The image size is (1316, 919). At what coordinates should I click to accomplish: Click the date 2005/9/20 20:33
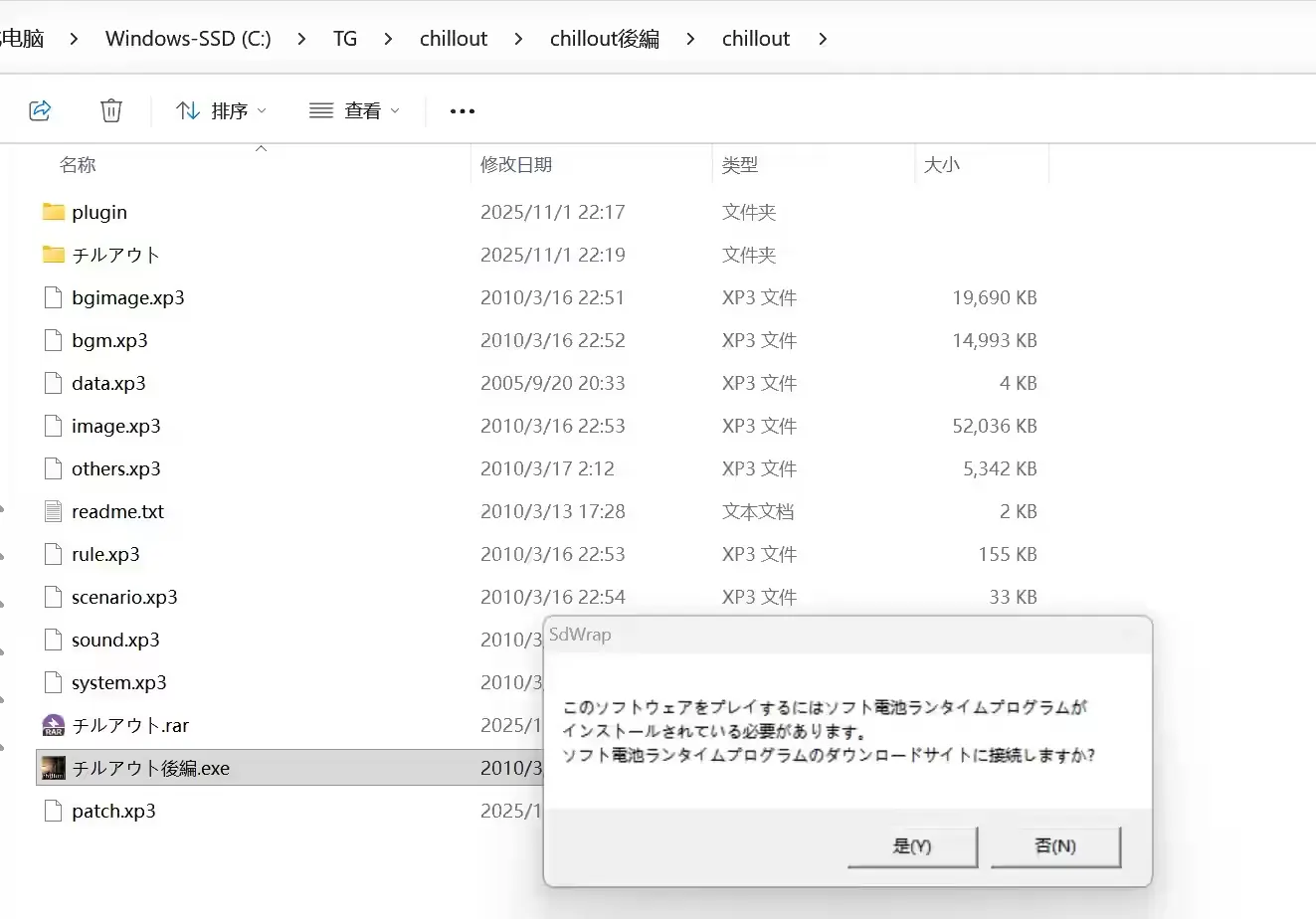[553, 383]
